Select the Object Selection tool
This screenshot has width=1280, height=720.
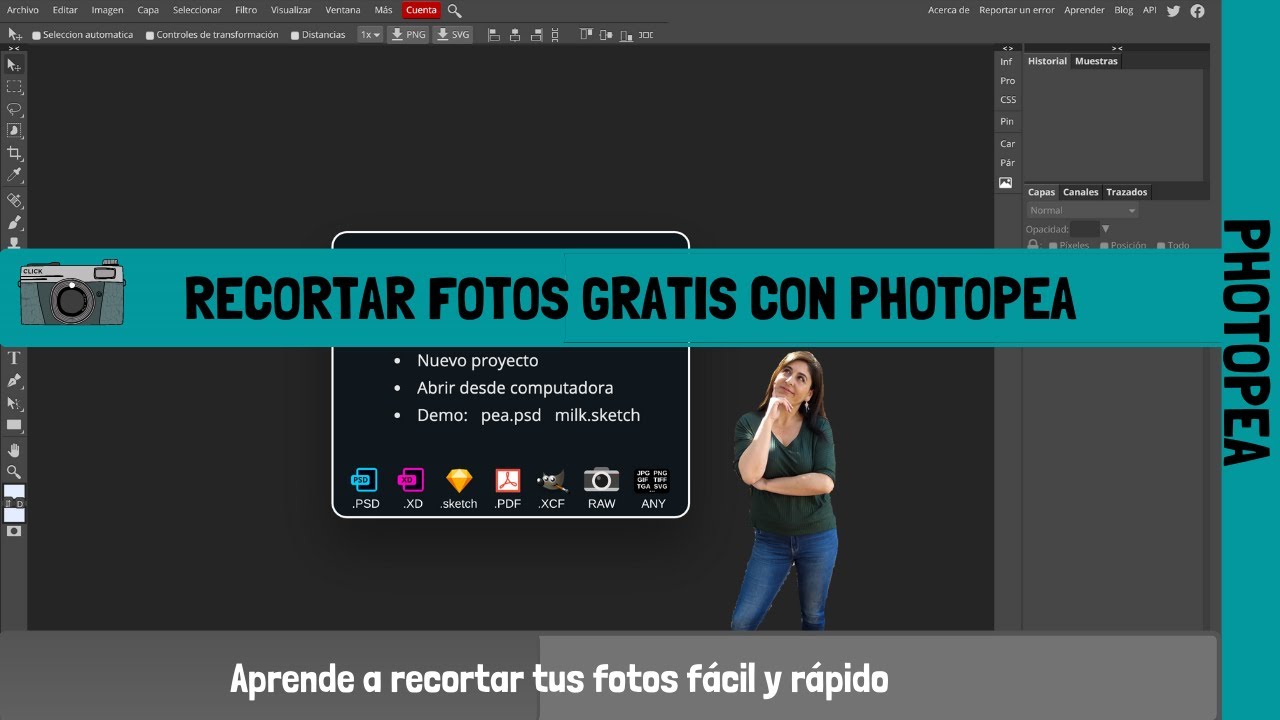tap(14, 131)
